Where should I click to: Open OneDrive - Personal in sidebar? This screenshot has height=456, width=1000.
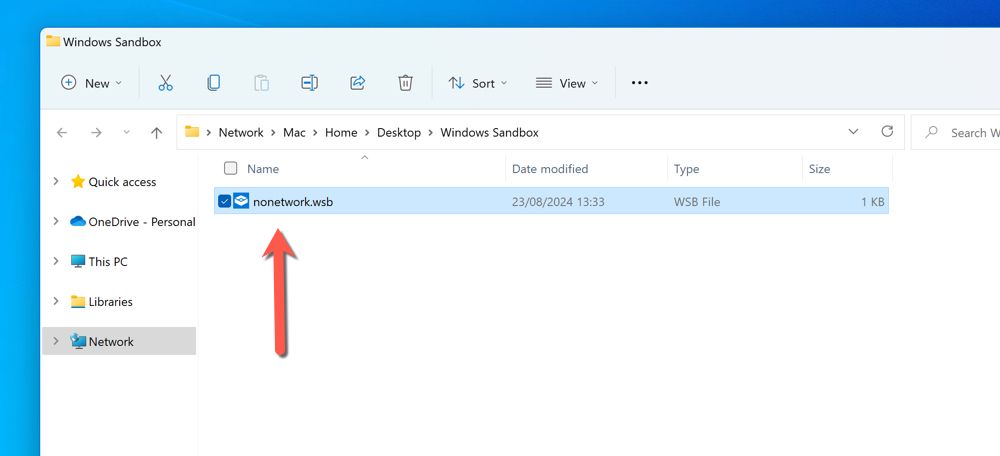click(133, 222)
